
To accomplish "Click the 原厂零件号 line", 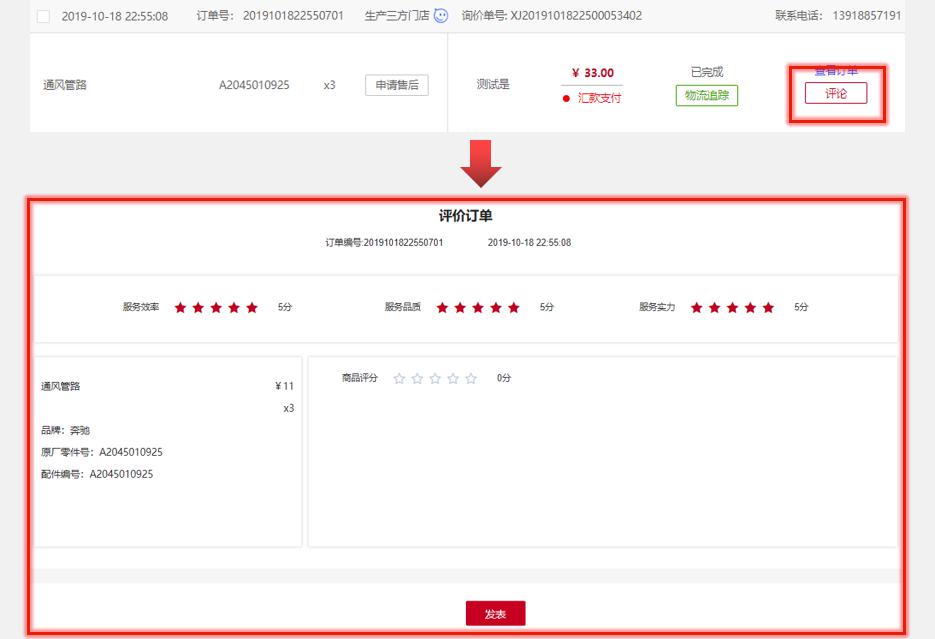I will pos(102,452).
